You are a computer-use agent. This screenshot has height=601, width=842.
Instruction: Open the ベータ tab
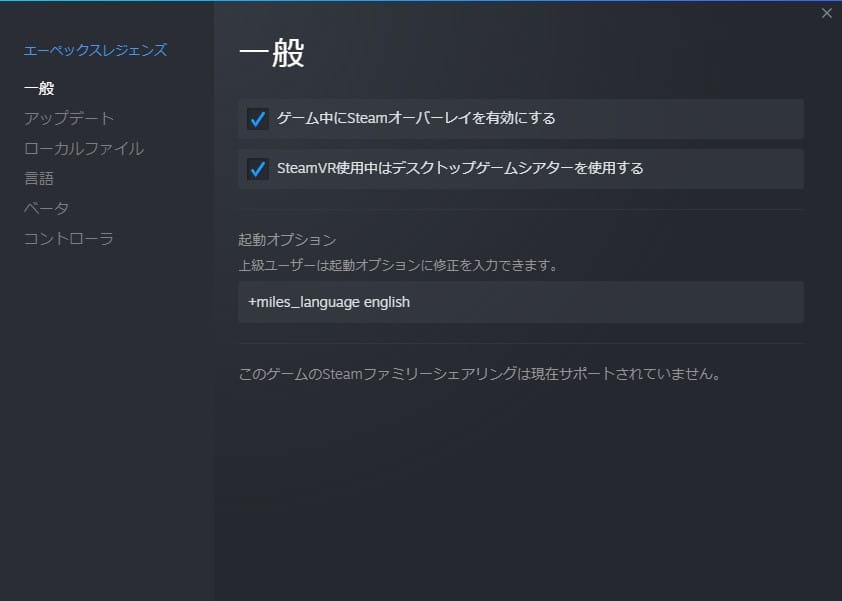(47, 209)
